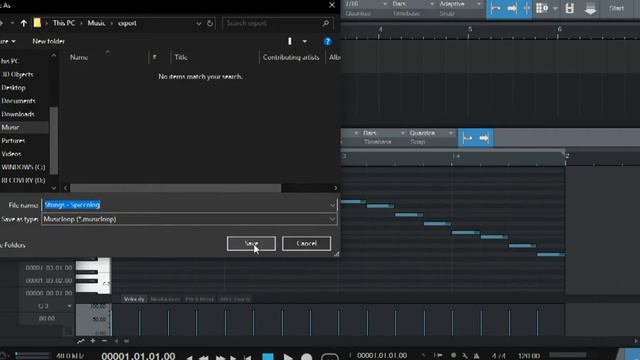This screenshot has height=360, width=640.
Task: Toggle the Autoscroll button in the top toolbar
Action: tap(496, 8)
